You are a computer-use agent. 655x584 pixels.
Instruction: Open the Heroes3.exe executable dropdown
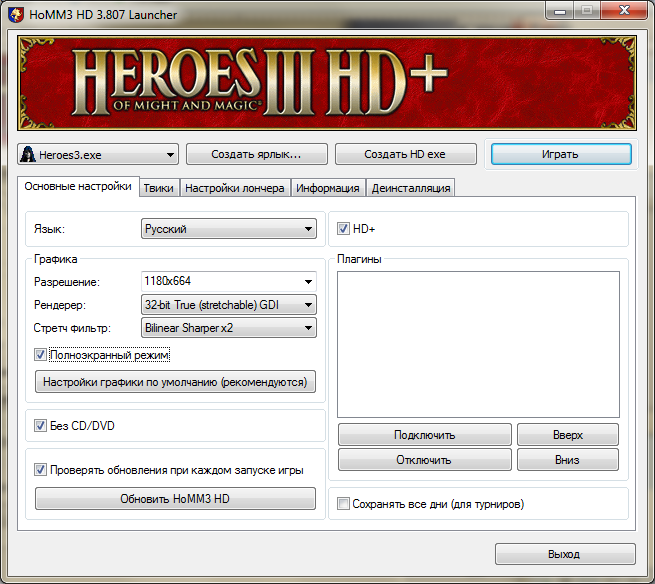tap(98, 154)
